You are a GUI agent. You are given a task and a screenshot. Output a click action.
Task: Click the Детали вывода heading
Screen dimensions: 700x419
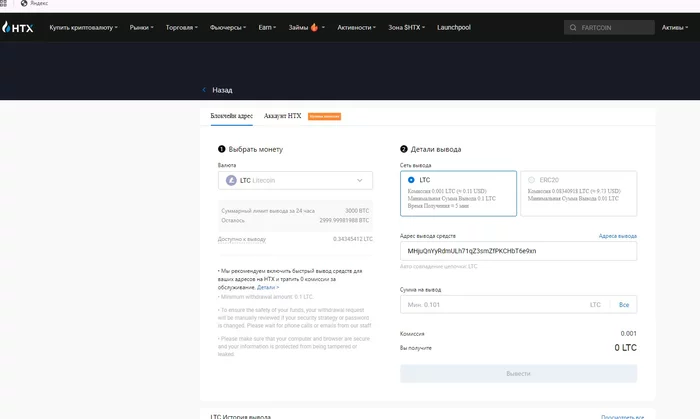click(x=436, y=149)
